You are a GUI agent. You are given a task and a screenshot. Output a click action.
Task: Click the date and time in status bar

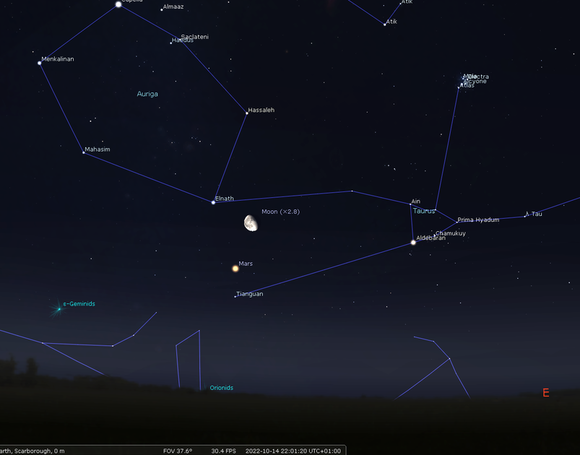click(x=293, y=451)
